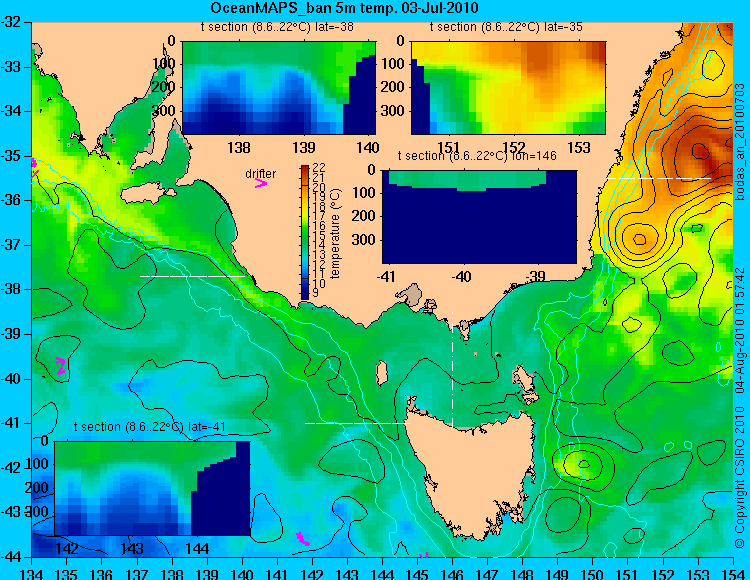The width and height of the screenshot is (750, 580).
Task: Click the white dash-dot section line at longitude 146
Action: [452, 370]
